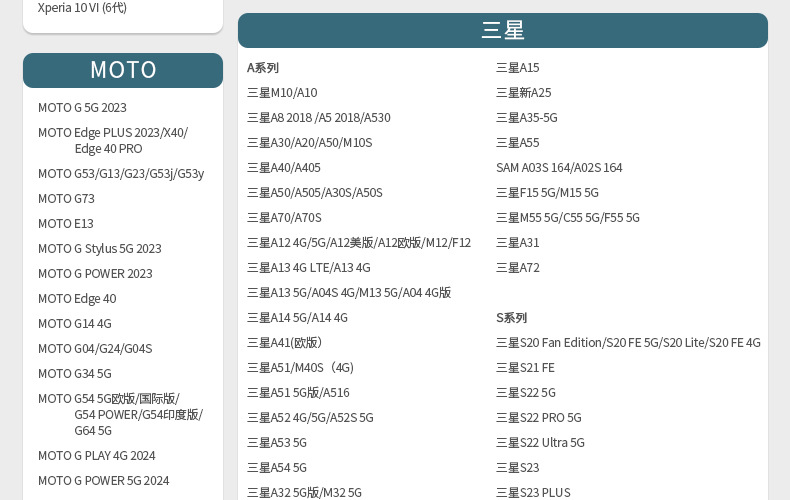Select MOTO G 5G 2023
790x500 pixels.
pos(82,108)
